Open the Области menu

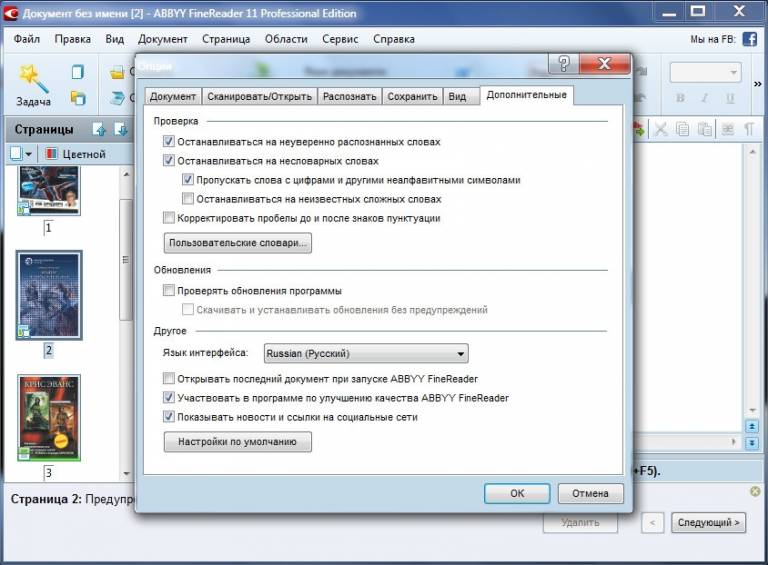(x=286, y=39)
